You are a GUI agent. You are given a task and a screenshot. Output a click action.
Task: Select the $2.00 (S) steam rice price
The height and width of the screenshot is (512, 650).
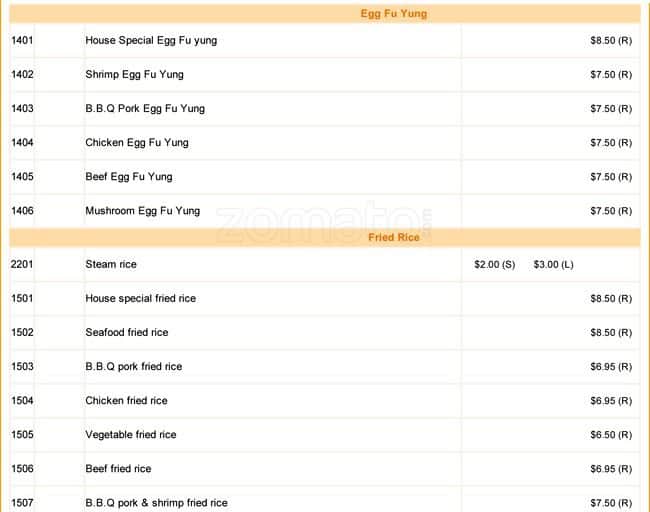click(495, 265)
